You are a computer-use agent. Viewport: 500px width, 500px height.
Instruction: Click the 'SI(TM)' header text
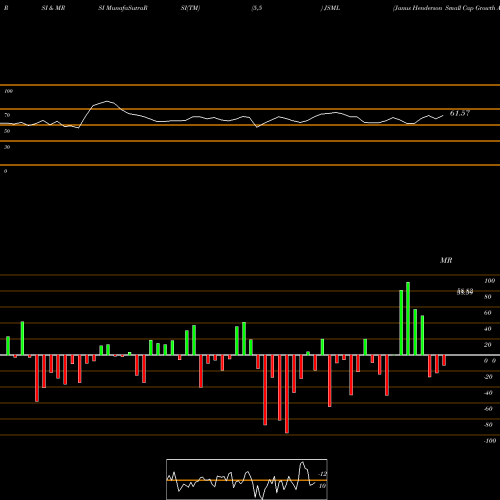pyautogui.click(x=190, y=8)
